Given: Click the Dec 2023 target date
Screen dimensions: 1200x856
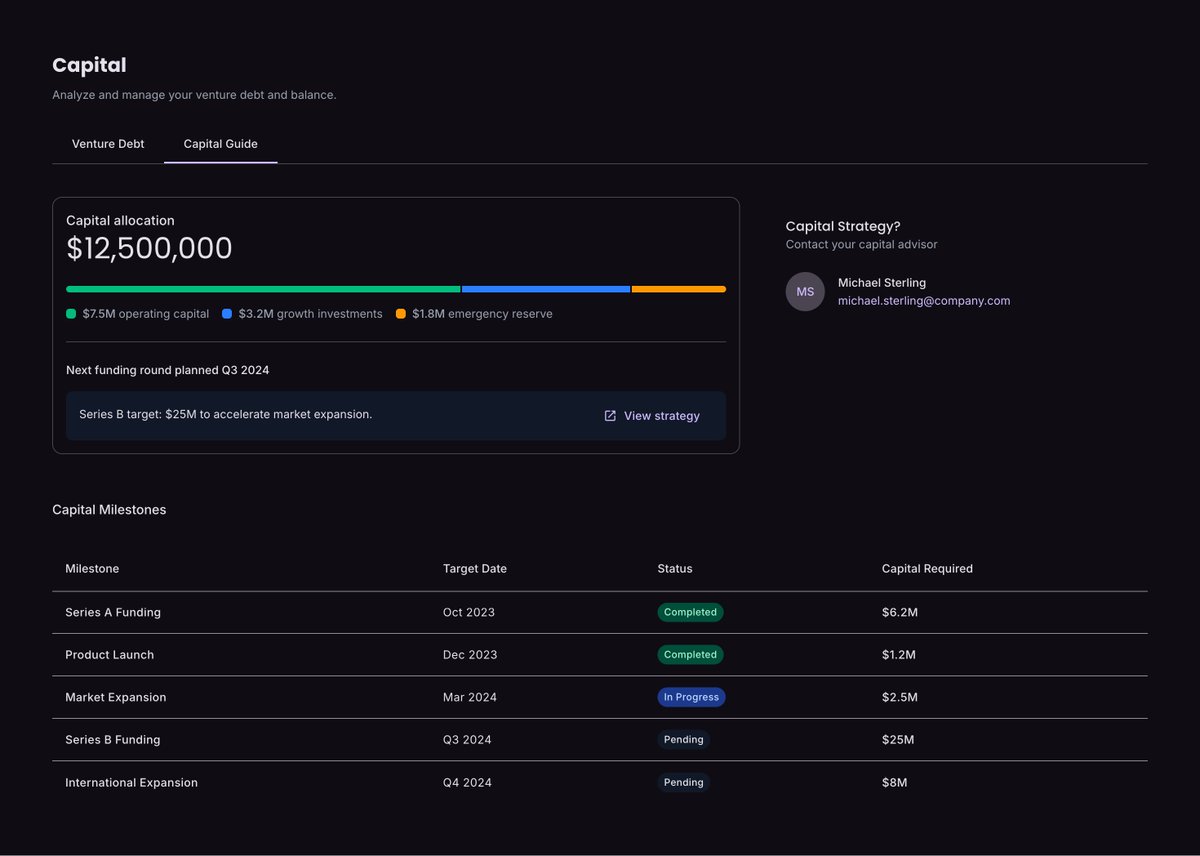Looking at the screenshot, I should tap(470, 655).
